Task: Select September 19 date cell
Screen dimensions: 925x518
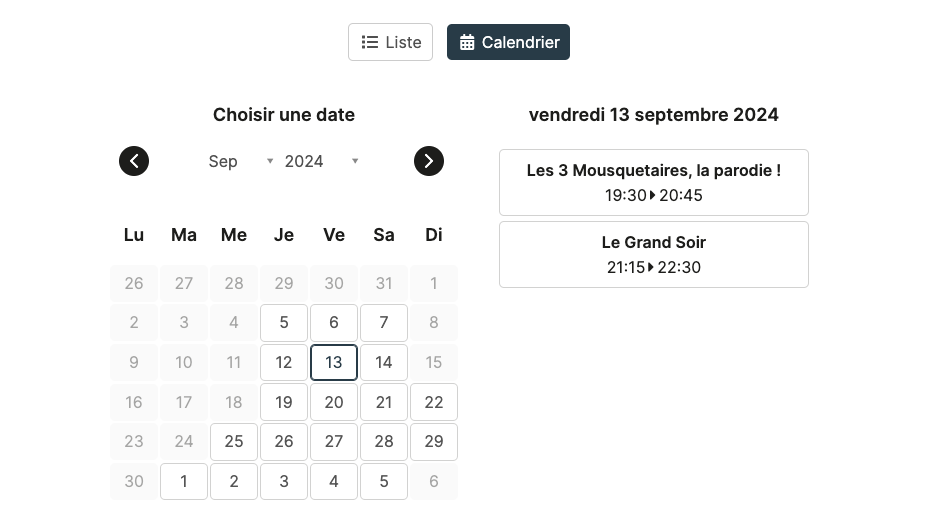Action: (284, 402)
